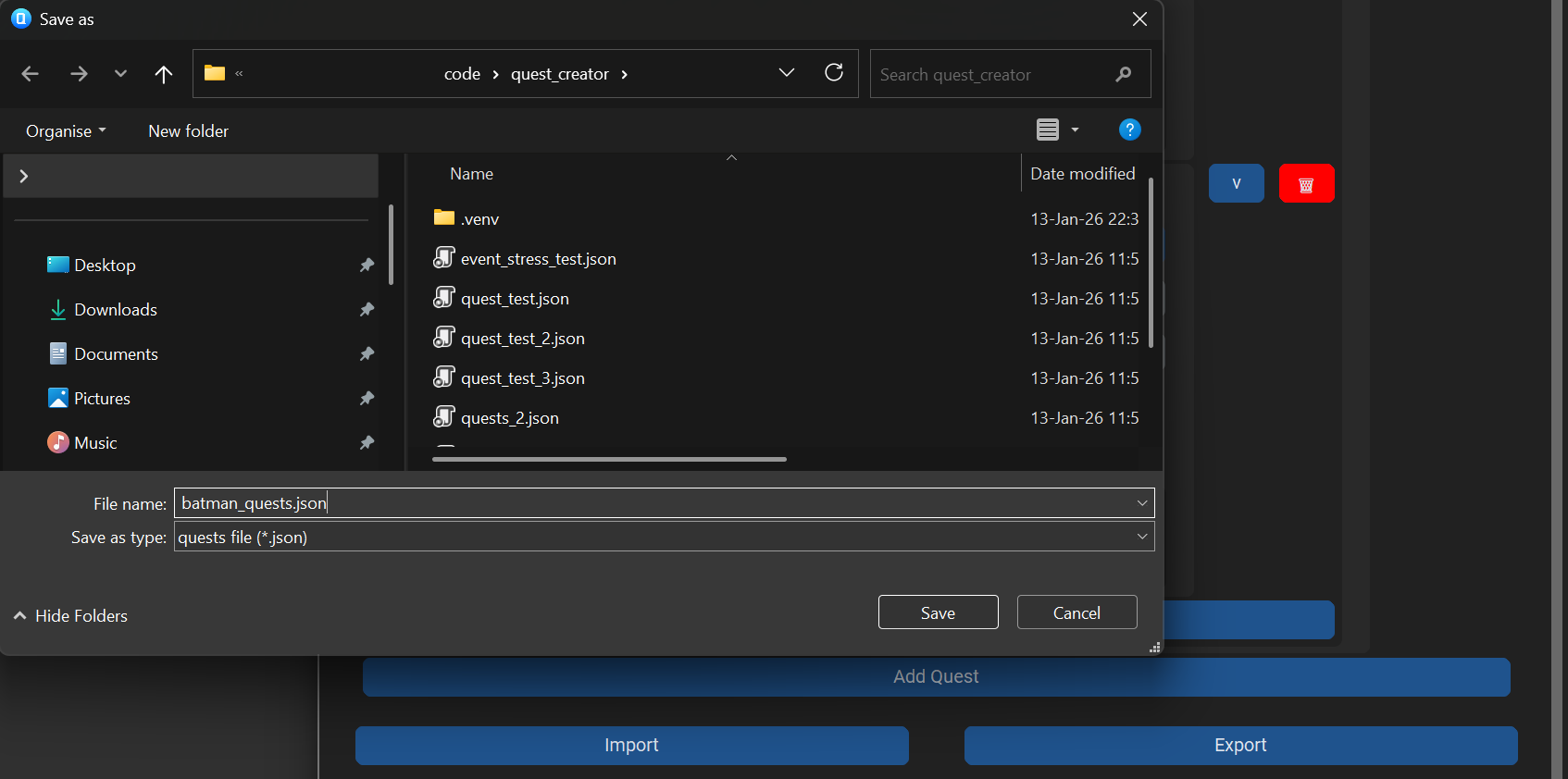
Task: Click the Save button
Action: pyautogui.click(x=939, y=612)
